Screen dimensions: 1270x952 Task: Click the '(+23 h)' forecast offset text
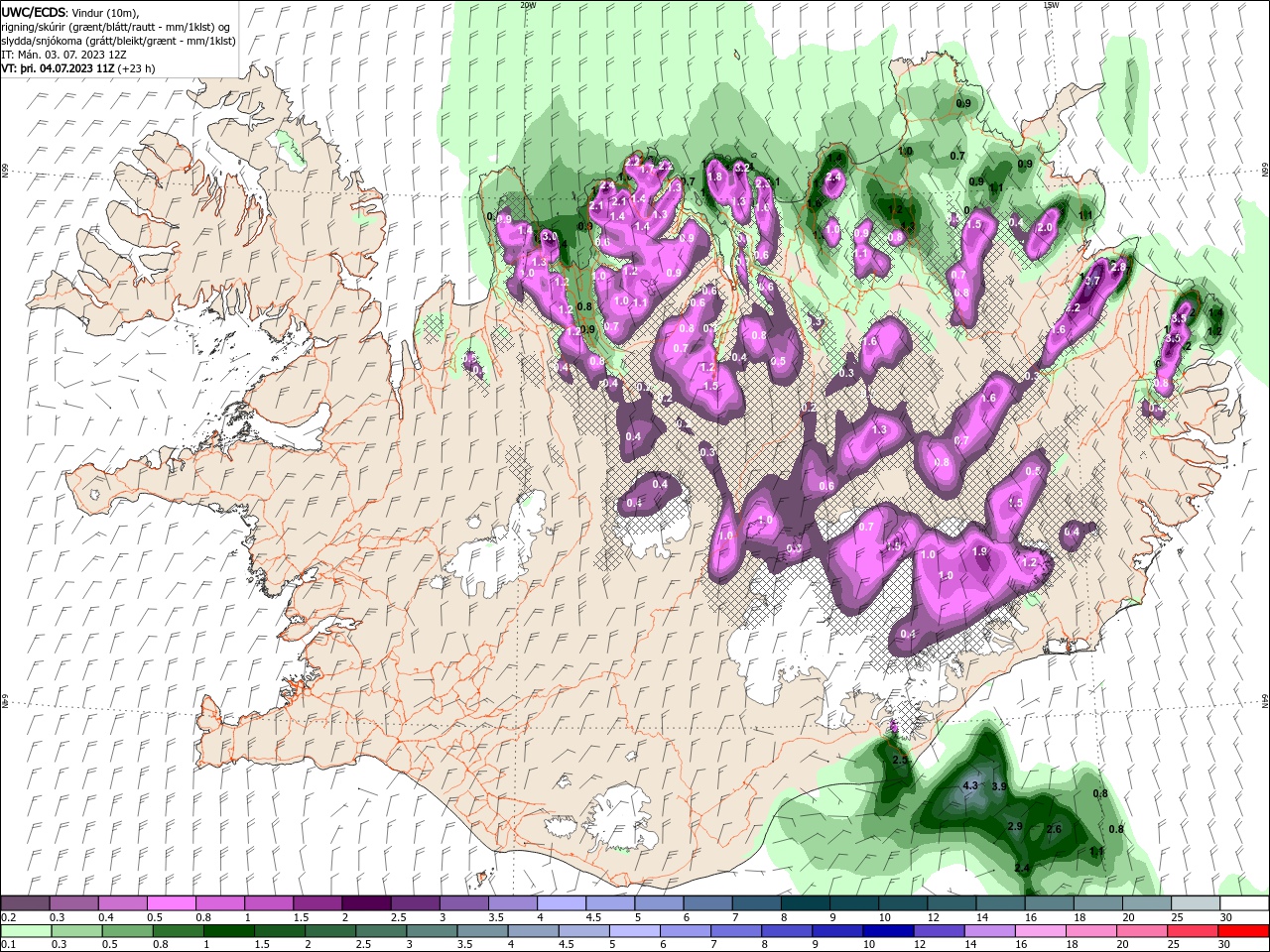click(136, 68)
